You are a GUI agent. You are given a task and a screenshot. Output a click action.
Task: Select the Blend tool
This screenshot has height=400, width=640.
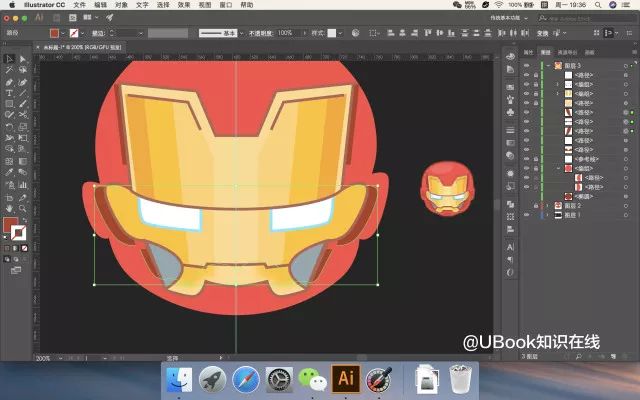point(23,172)
